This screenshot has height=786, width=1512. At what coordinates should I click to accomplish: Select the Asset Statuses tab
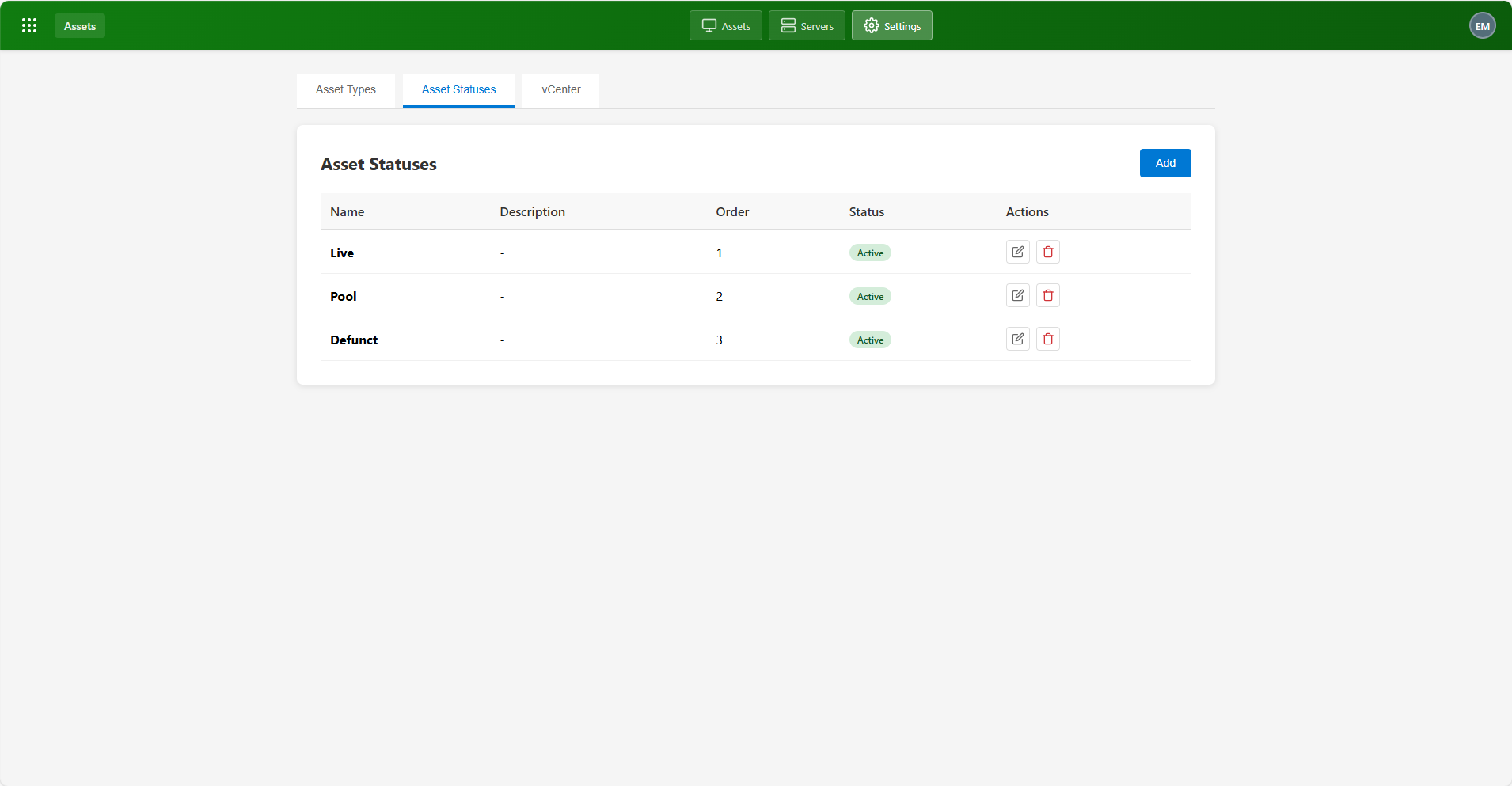pyautogui.click(x=459, y=90)
